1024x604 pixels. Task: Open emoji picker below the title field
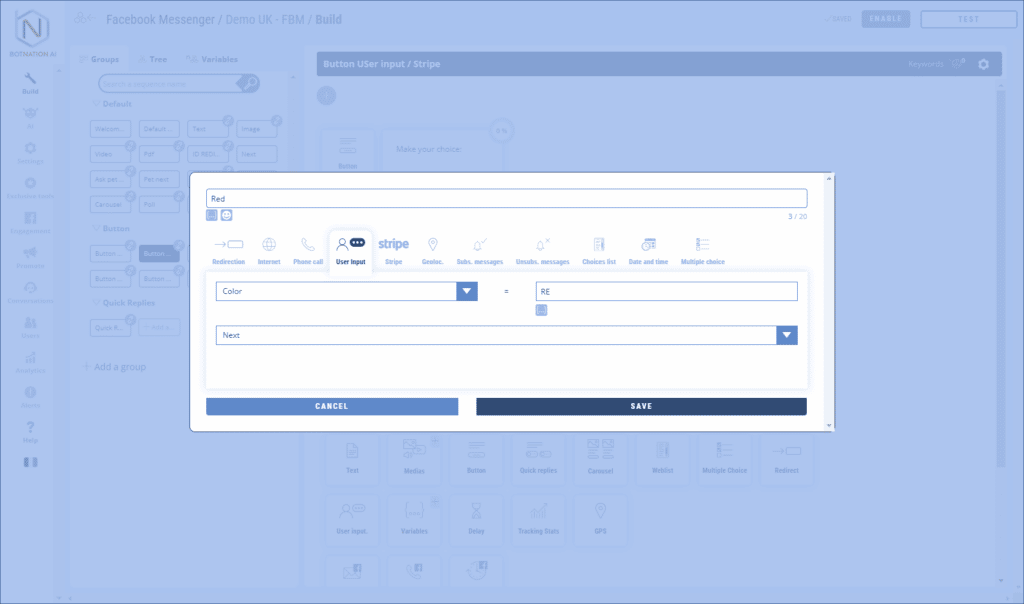click(x=227, y=215)
